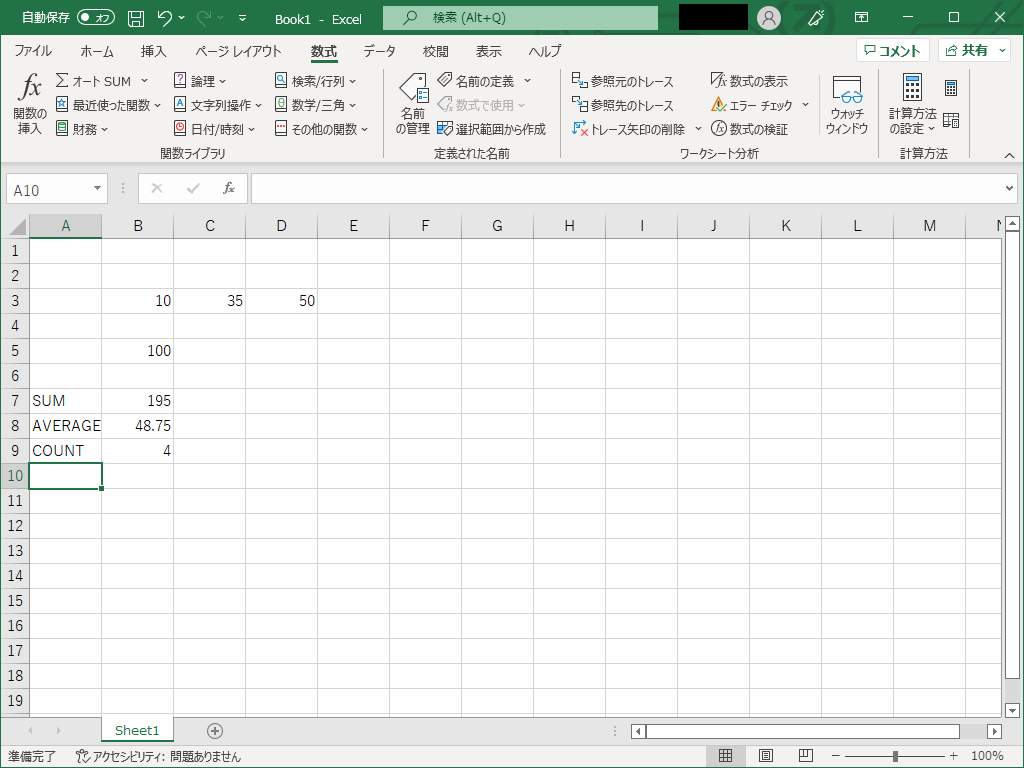Screen dimensions: 1024x768
Task: Expand the formula bar chevron
Action: (x=1009, y=189)
